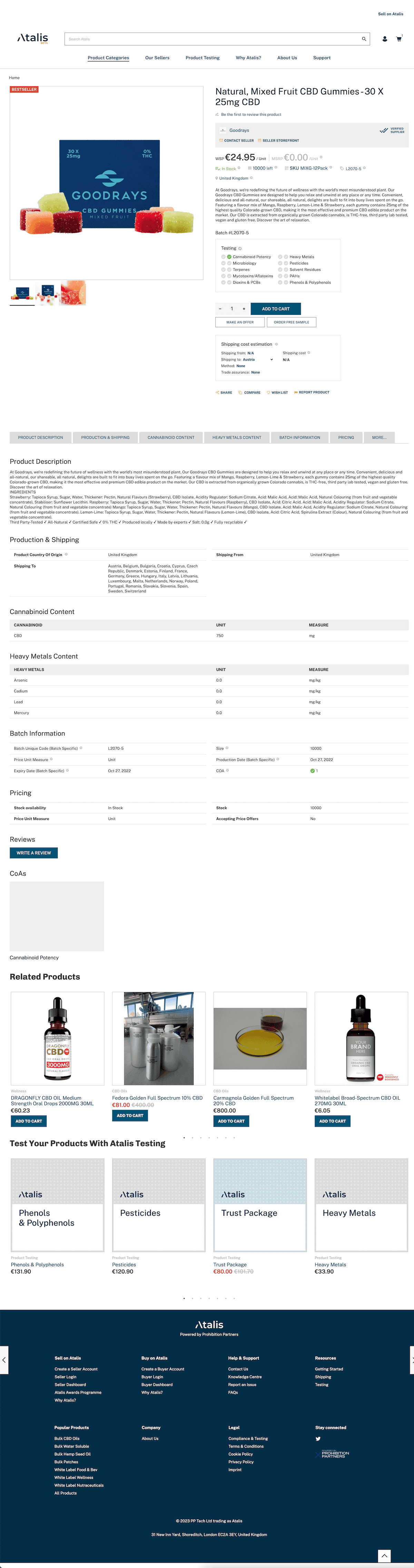Select the first product thumbnail image
The height and width of the screenshot is (1568, 414).
pos(22,294)
